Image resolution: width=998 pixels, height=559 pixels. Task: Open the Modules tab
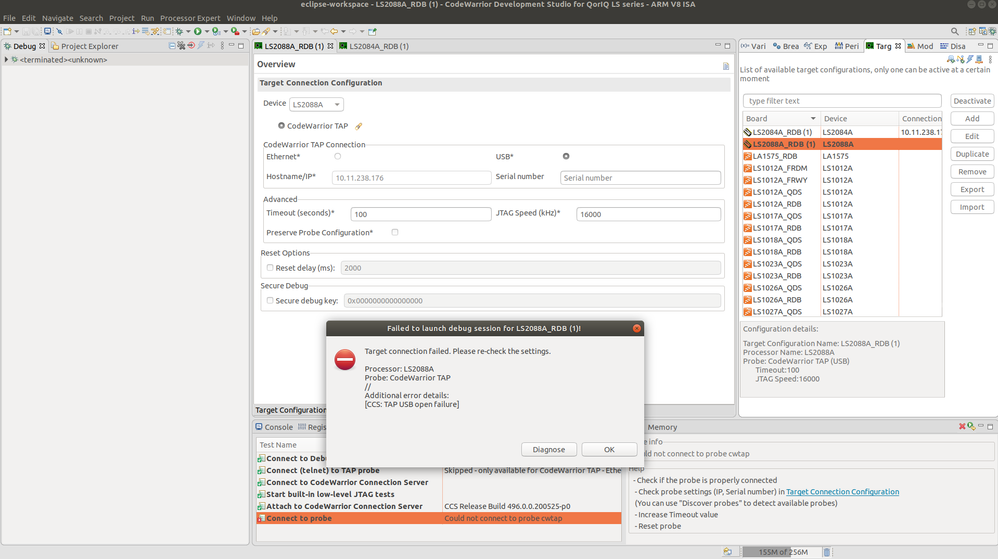click(920, 46)
